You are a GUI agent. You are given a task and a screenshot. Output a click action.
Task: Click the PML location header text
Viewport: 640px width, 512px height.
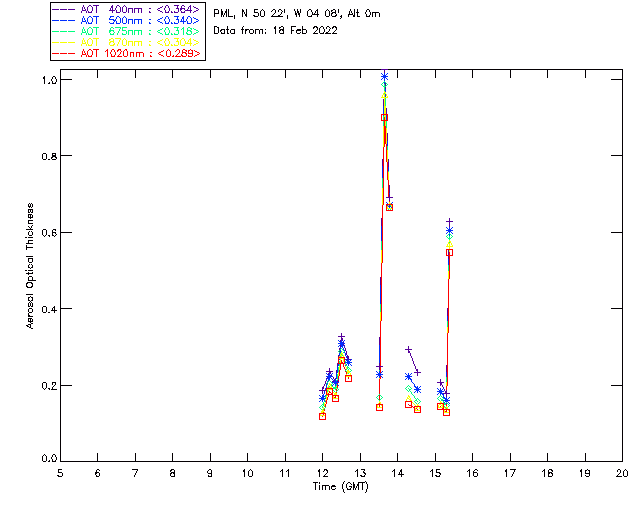pos(297,14)
